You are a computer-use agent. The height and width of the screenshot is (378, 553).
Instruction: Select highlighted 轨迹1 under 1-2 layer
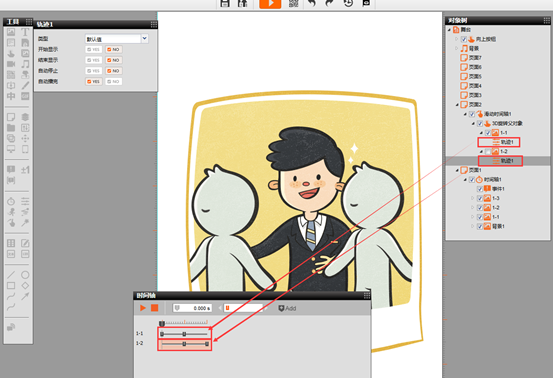pos(507,161)
